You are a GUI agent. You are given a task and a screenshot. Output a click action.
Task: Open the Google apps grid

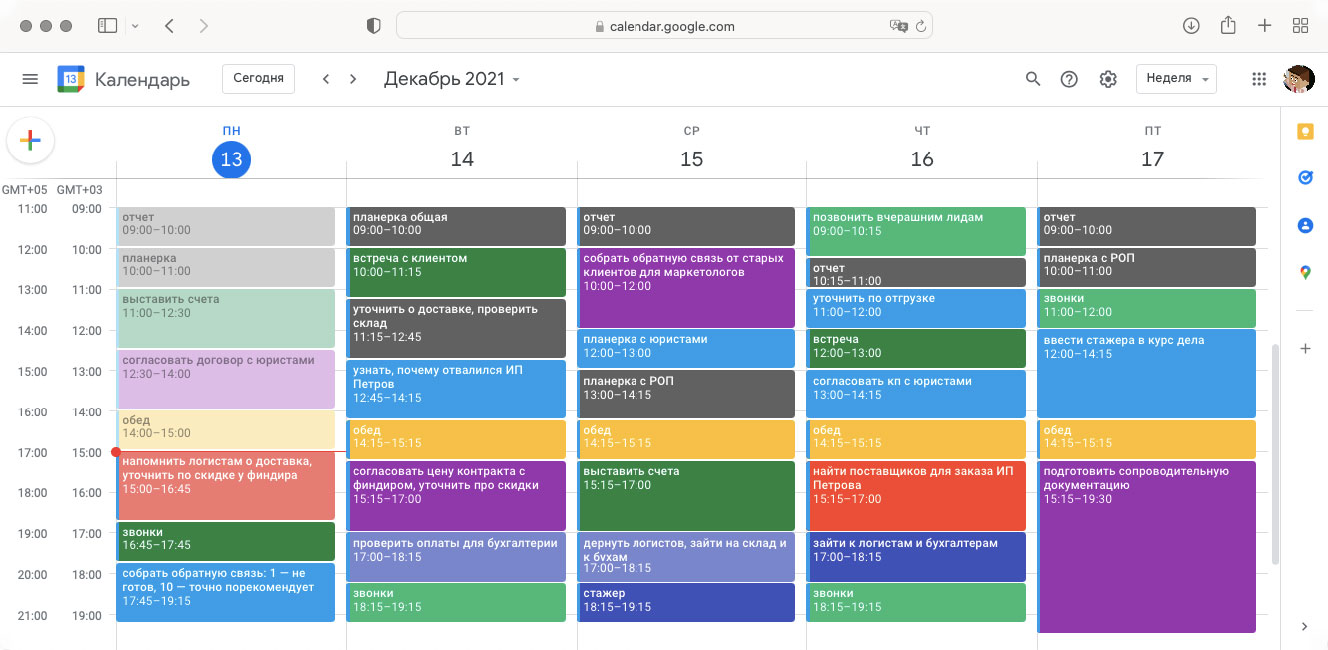click(x=1259, y=79)
